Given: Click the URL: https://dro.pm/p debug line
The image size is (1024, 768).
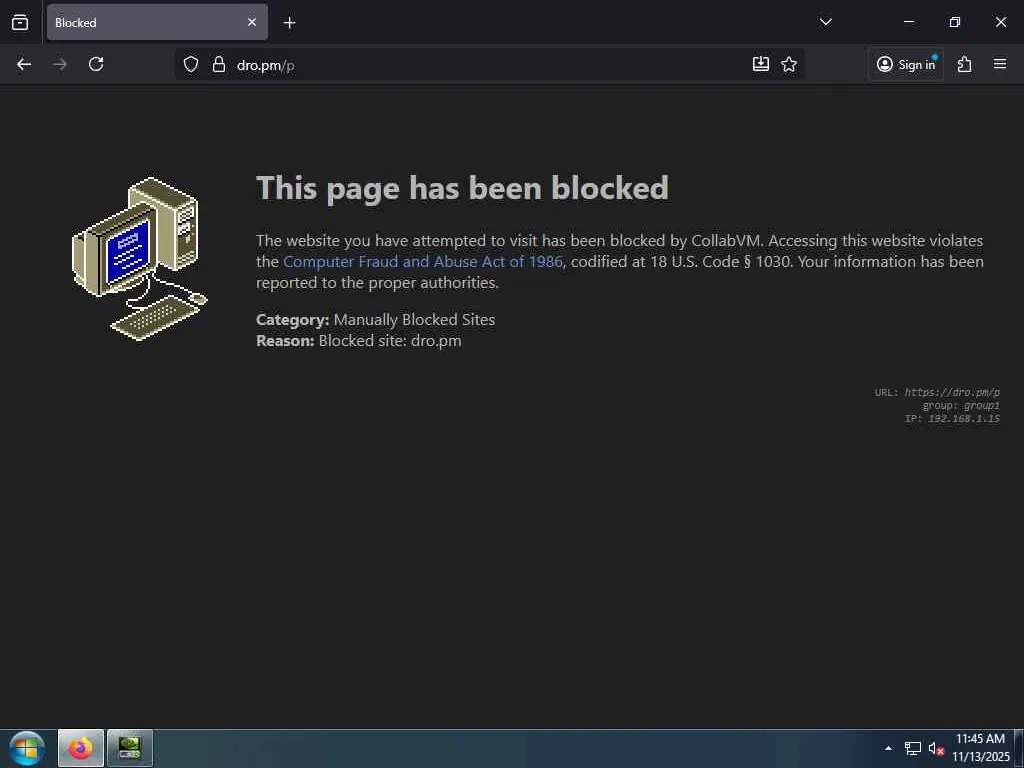Looking at the screenshot, I should pyautogui.click(x=937, y=392).
